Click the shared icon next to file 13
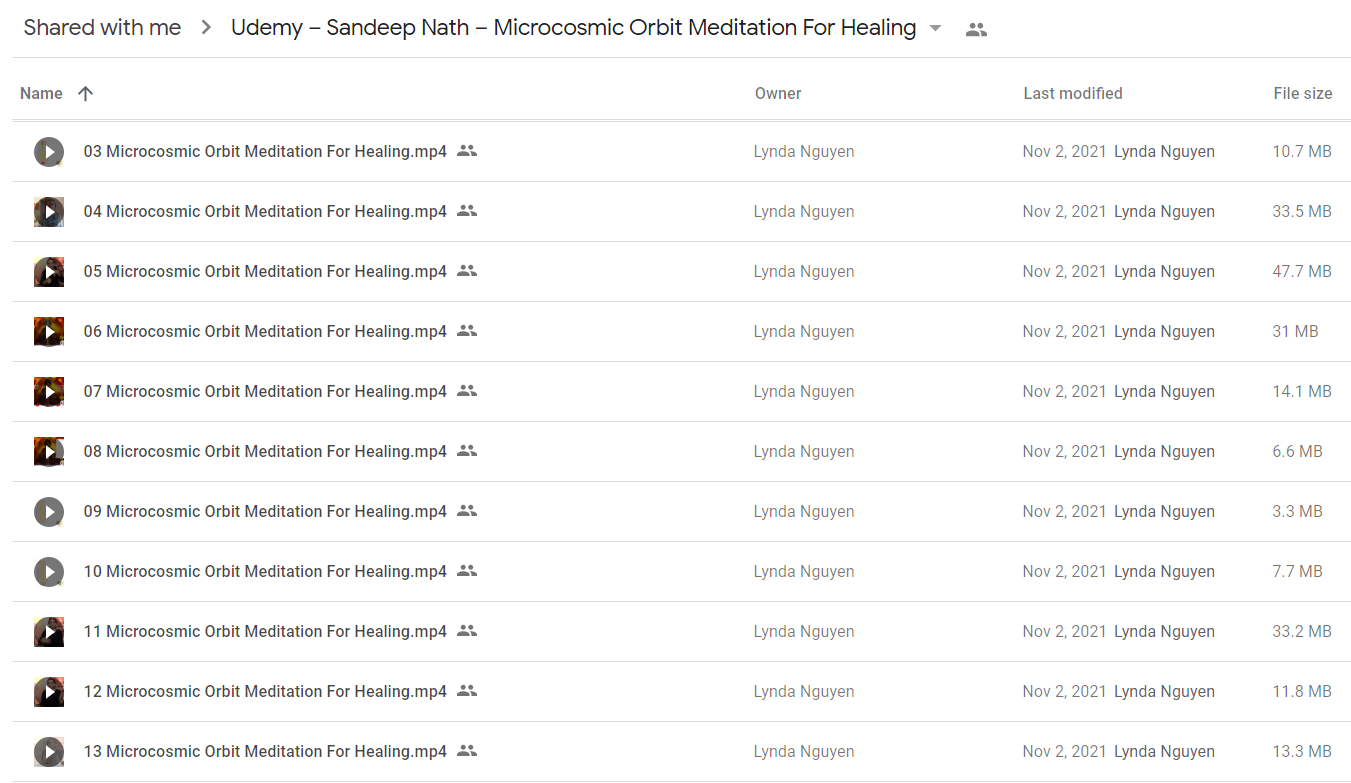The image size is (1351, 783). (467, 751)
